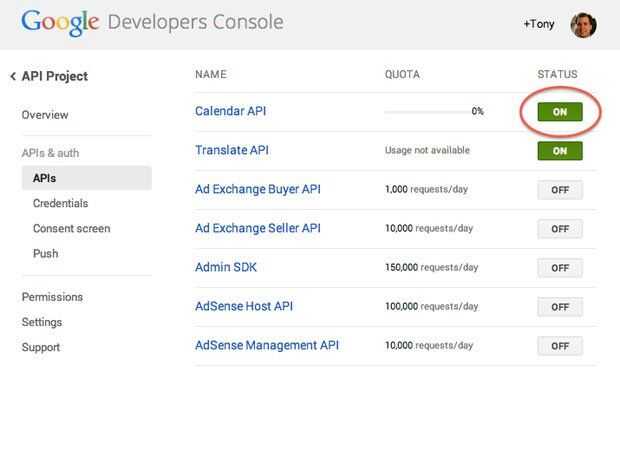Go to Consent screen settings

click(71, 228)
